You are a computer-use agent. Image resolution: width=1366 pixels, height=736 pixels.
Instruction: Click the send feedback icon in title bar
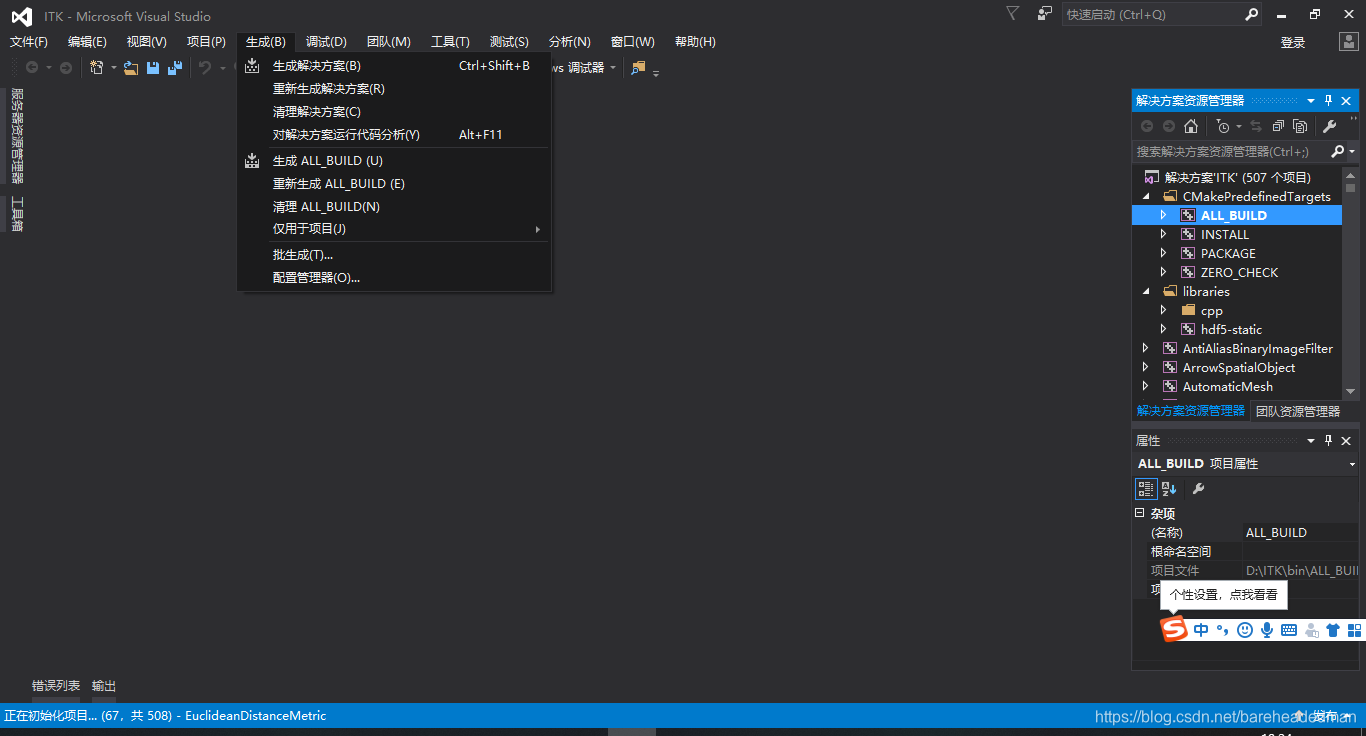pyautogui.click(x=1045, y=14)
